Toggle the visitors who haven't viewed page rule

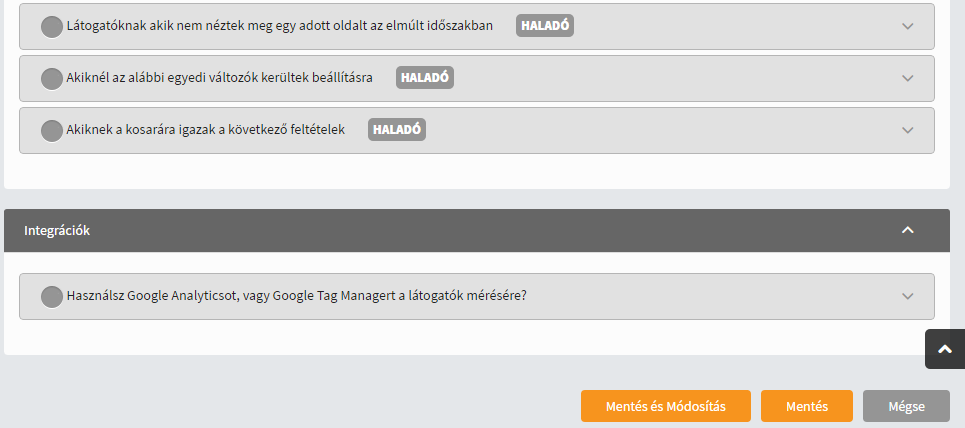point(52,27)
